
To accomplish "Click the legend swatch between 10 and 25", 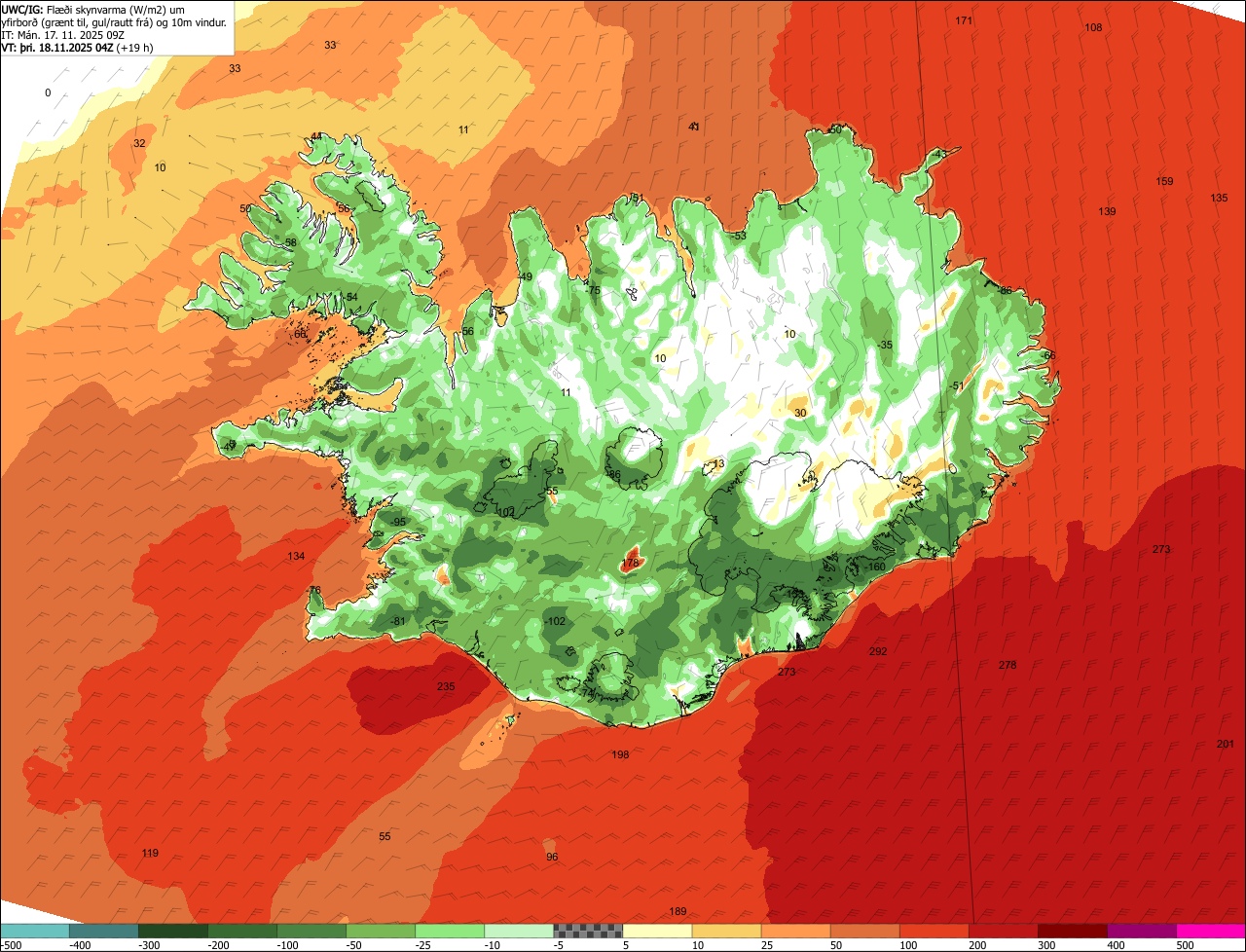I will pos(727,931).
